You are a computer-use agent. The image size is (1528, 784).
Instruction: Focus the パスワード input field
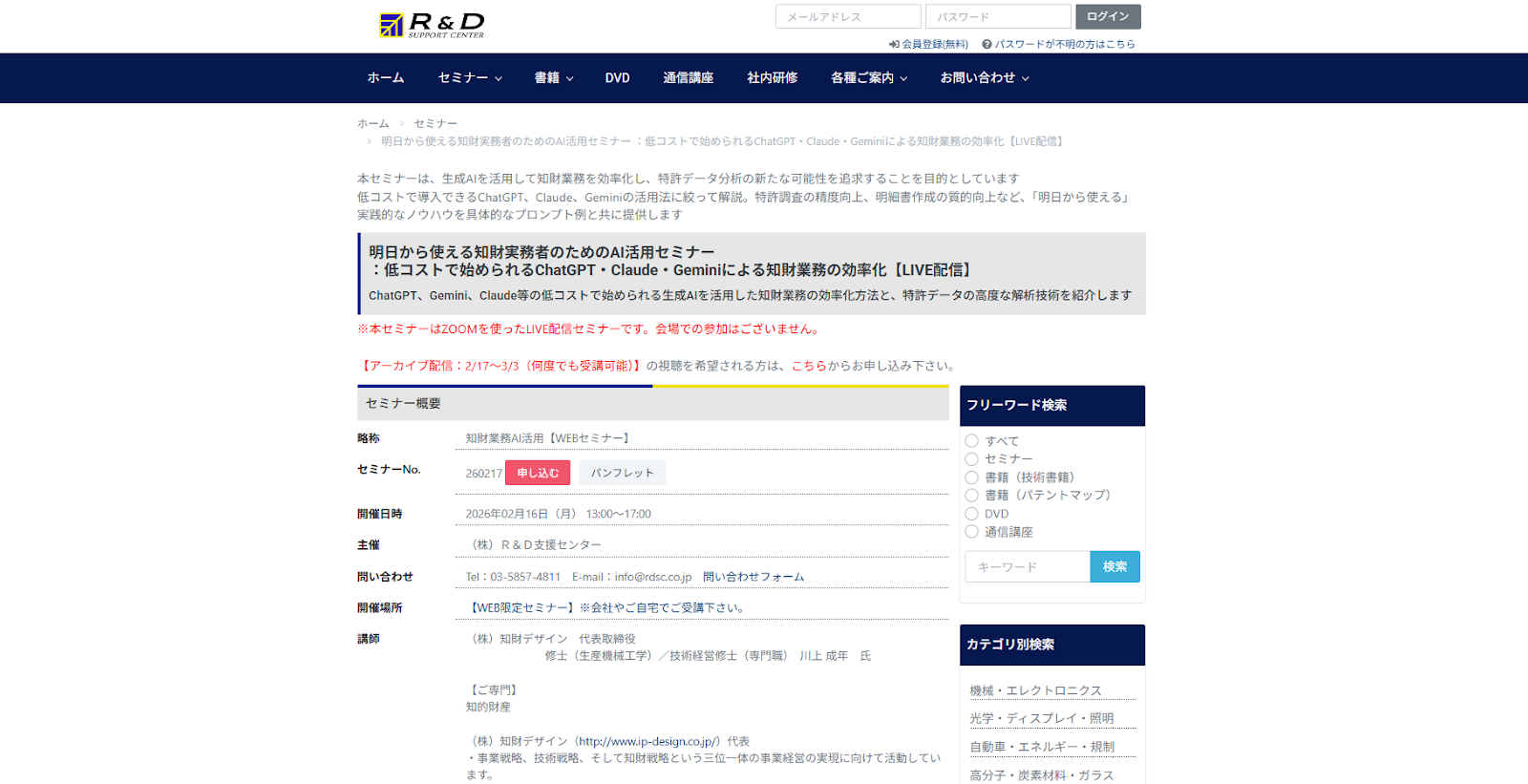coord(998,17)
